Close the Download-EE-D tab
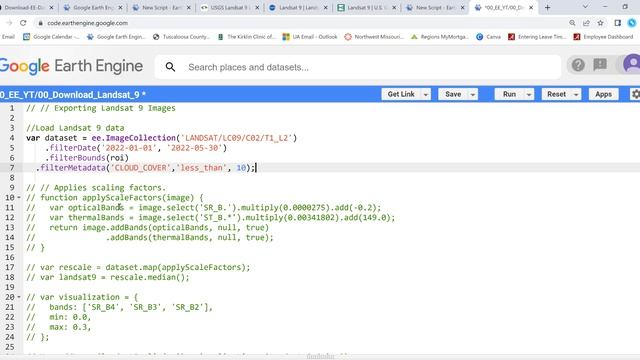 51,7
